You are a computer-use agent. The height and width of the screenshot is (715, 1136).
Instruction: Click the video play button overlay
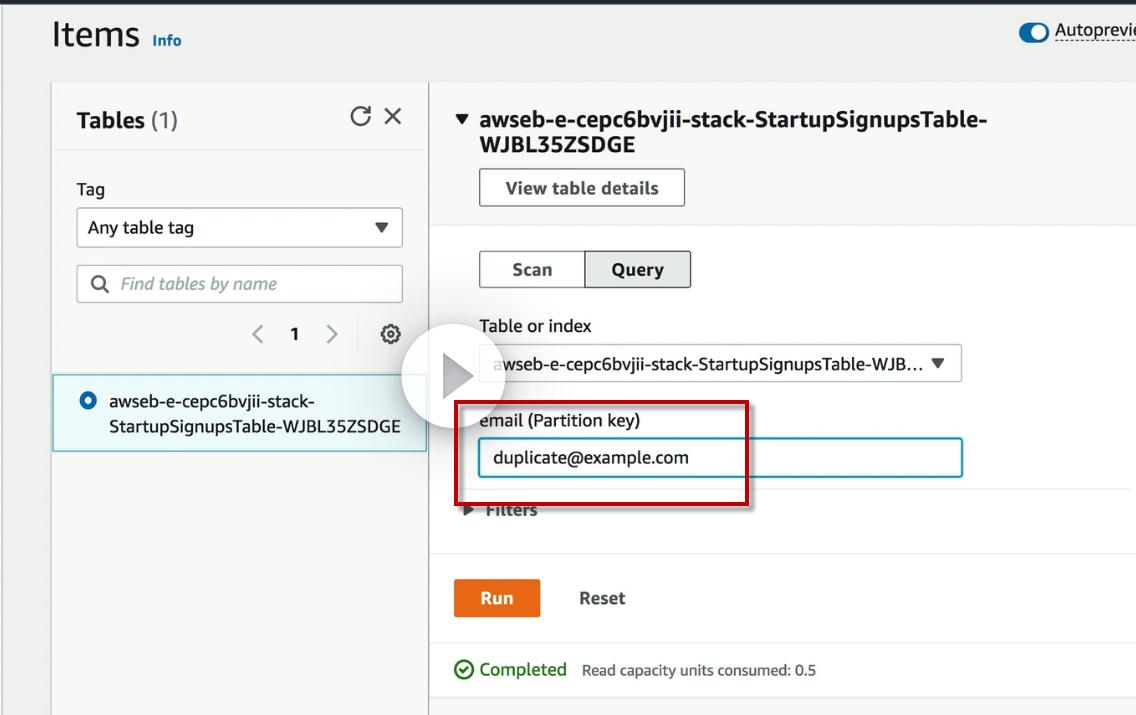click(x=453, y=376)
